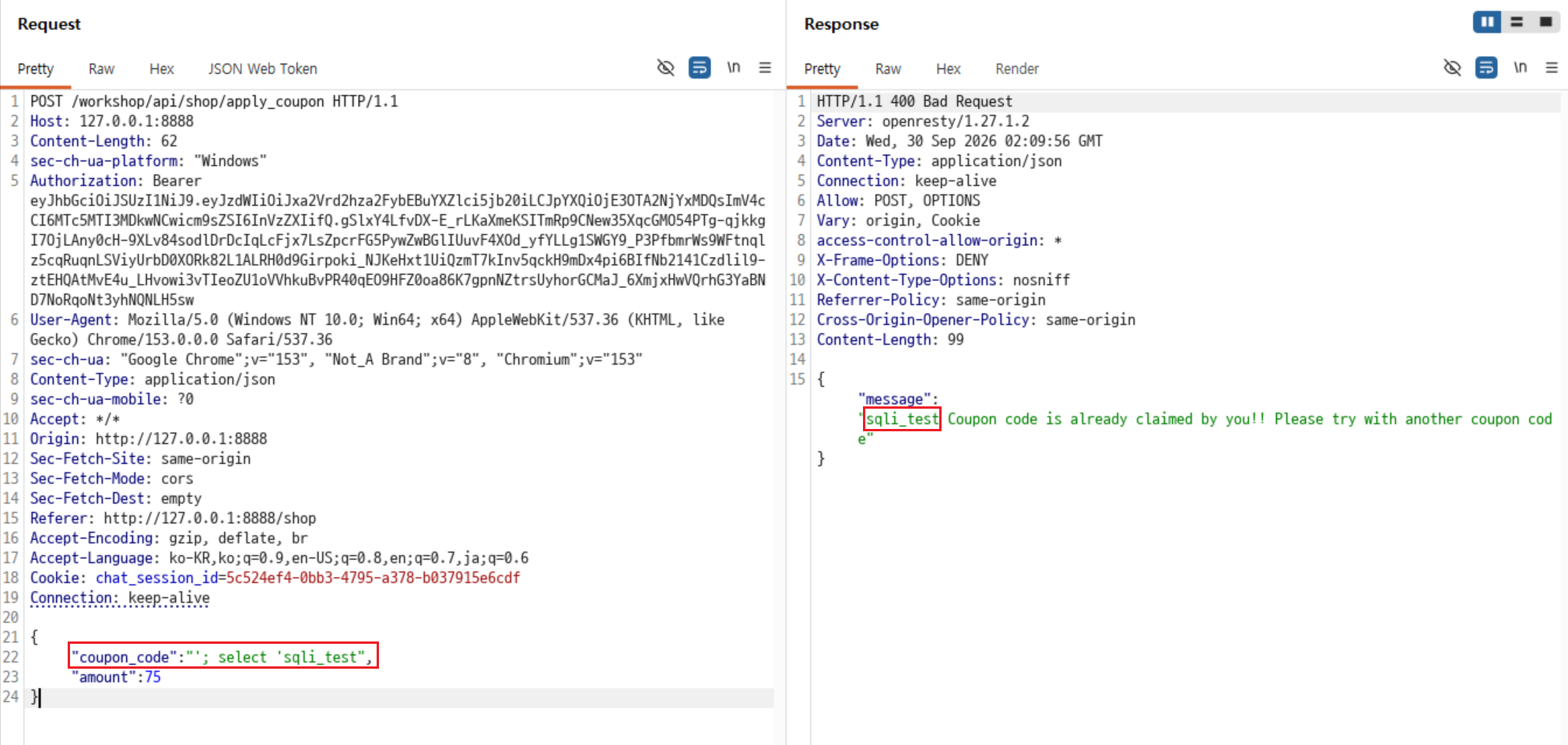1568x745 pixels.
Task: Click the X-Frame-Options DENY header
Action: click(x=903, y=260)
